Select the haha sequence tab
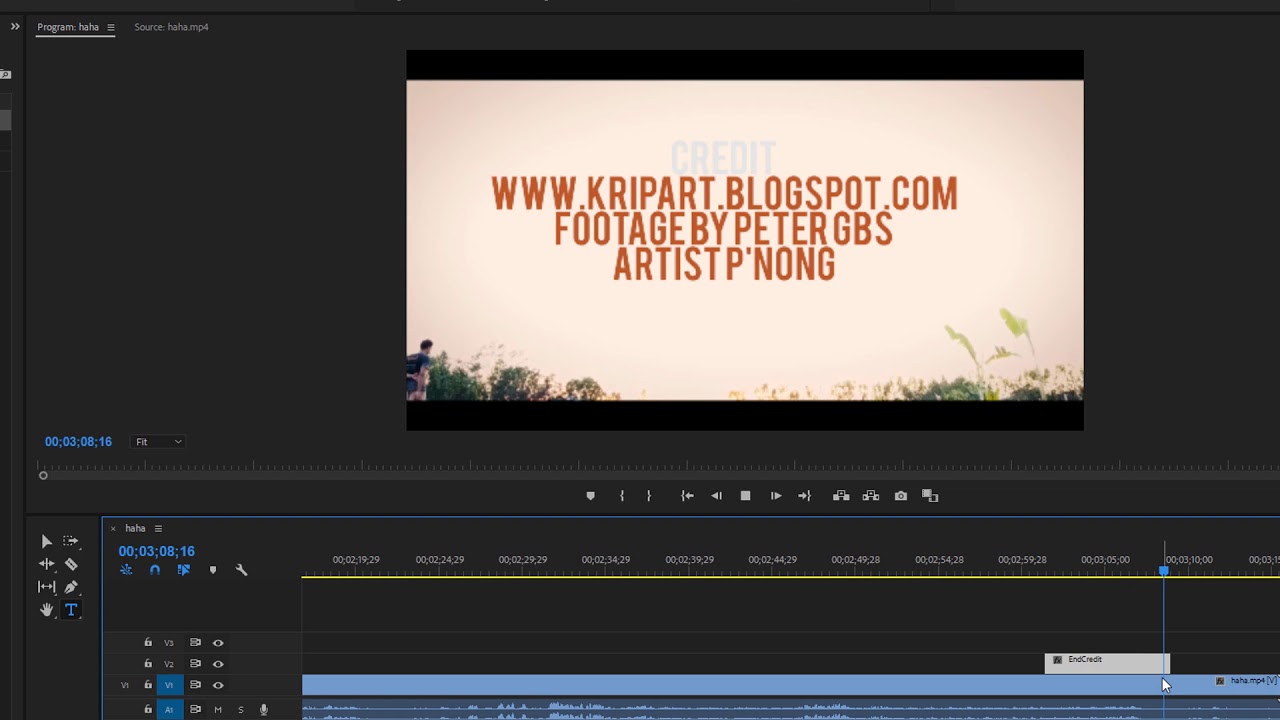 pyautogui.click(x=135, y=528)
